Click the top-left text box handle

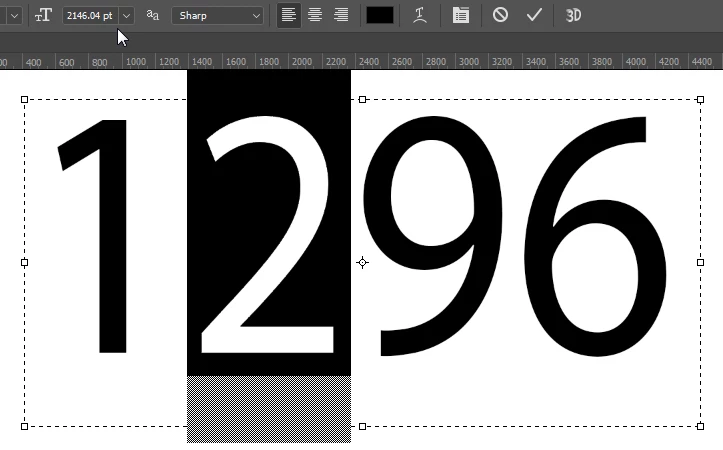coord(24,100)
